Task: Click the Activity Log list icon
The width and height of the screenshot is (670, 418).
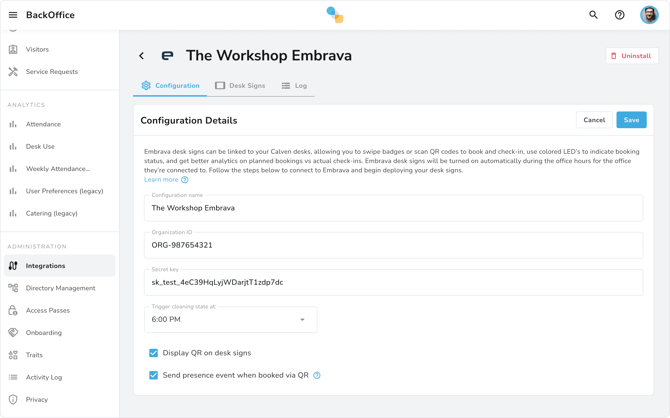Action: (x=13, y=377)
